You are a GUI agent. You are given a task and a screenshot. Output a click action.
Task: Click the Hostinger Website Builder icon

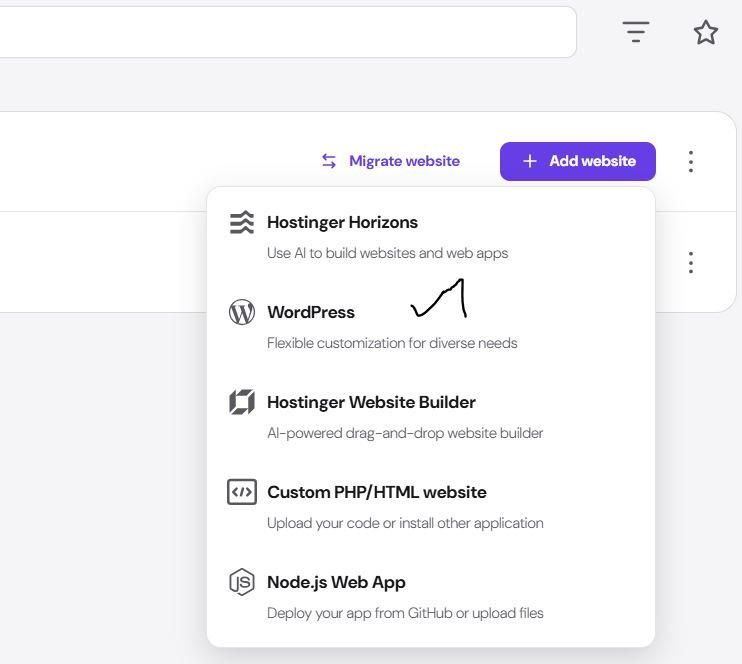242,402
